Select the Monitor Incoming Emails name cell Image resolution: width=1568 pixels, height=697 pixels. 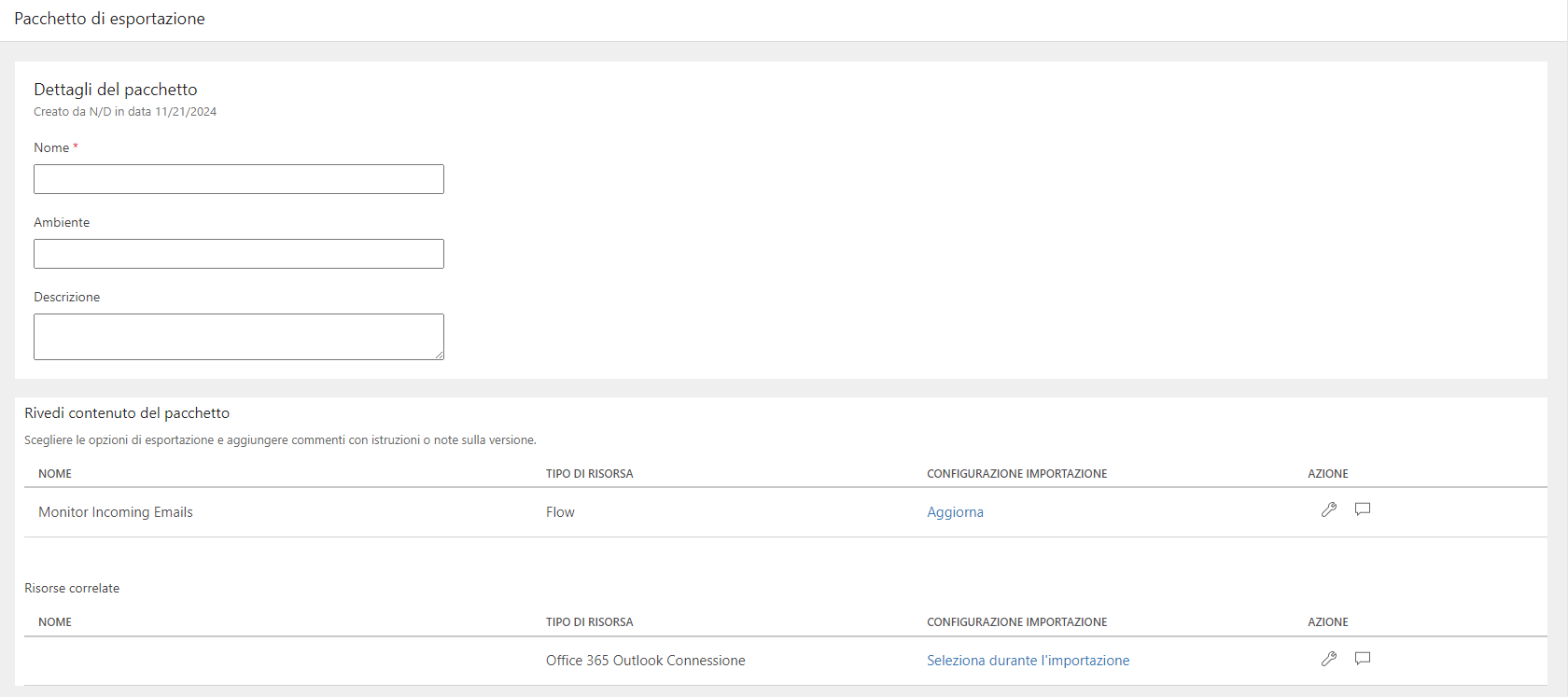click(116, 512)
